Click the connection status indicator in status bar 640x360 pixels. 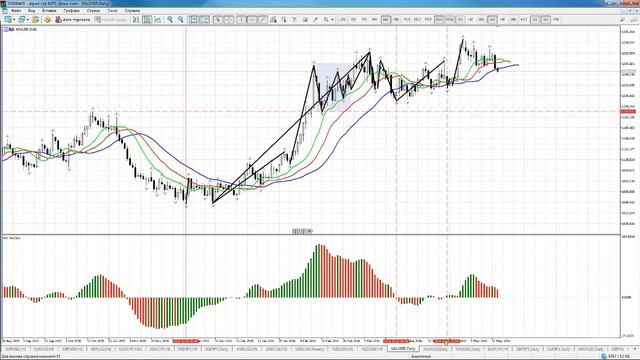tap(616, 356)
